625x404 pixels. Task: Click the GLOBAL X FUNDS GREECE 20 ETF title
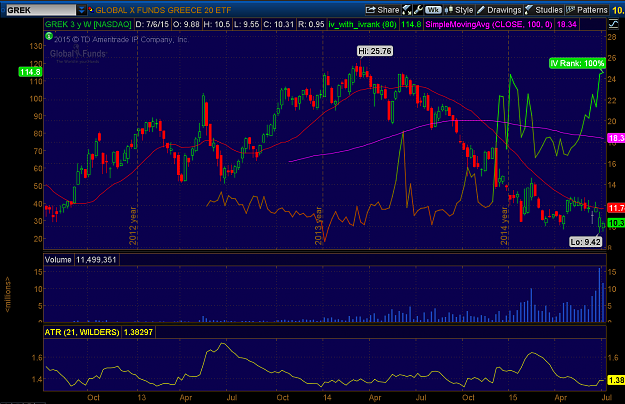pos(163,10)
